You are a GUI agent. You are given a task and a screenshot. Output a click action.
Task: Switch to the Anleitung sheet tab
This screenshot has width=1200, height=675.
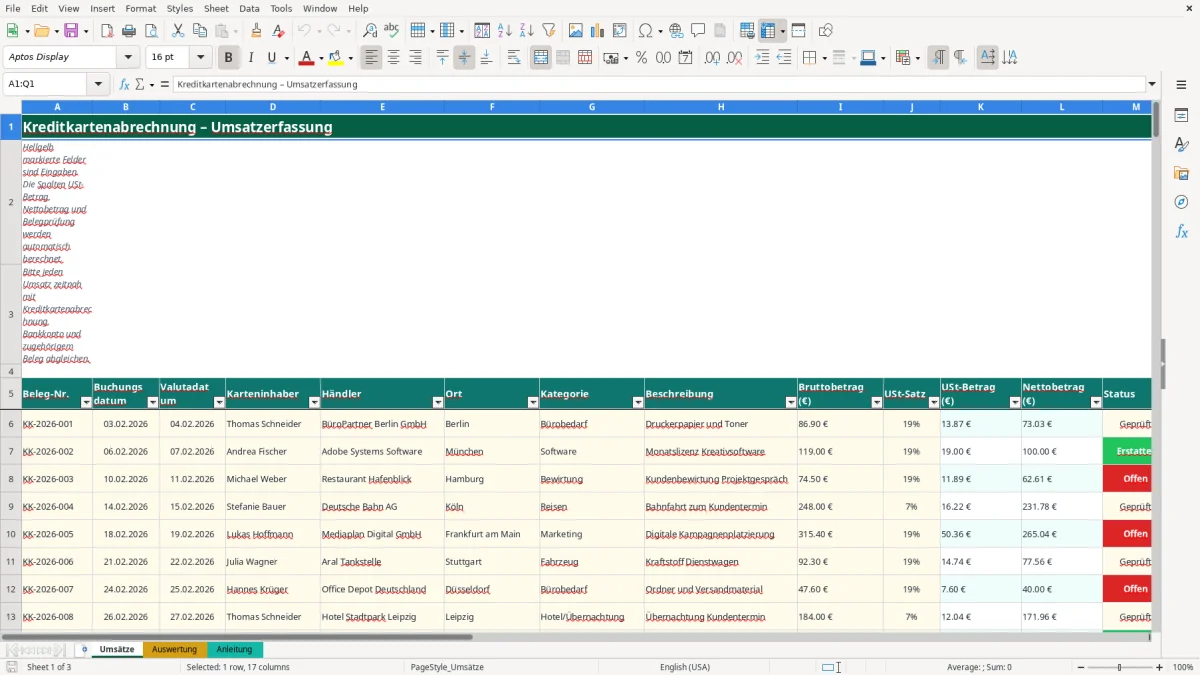pyautogui.click(x=235, y=649)
